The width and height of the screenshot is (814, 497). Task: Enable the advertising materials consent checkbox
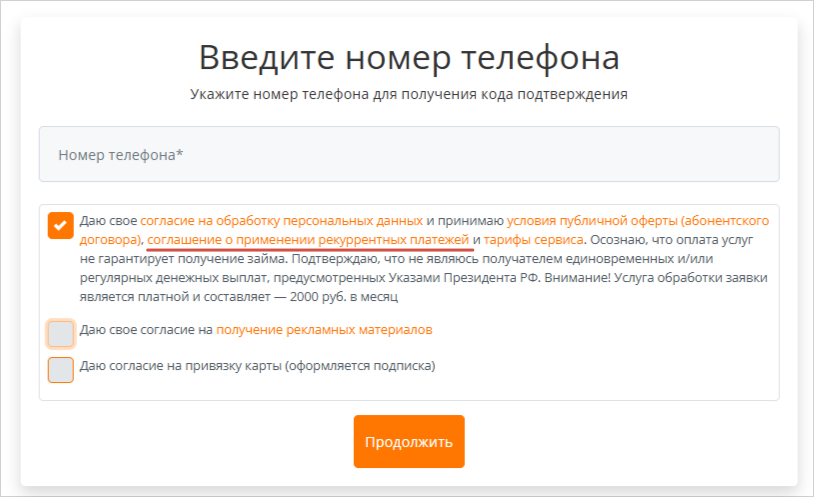coord(61,333)
